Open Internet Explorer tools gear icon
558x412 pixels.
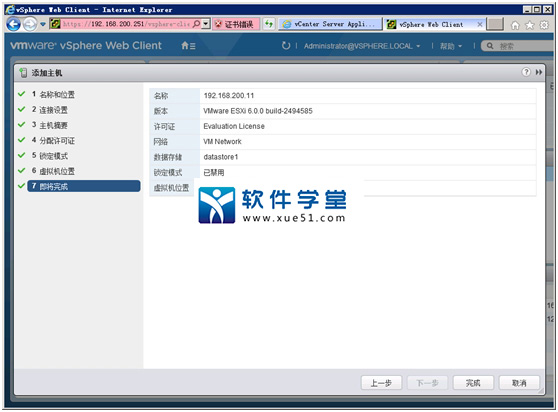544,25
